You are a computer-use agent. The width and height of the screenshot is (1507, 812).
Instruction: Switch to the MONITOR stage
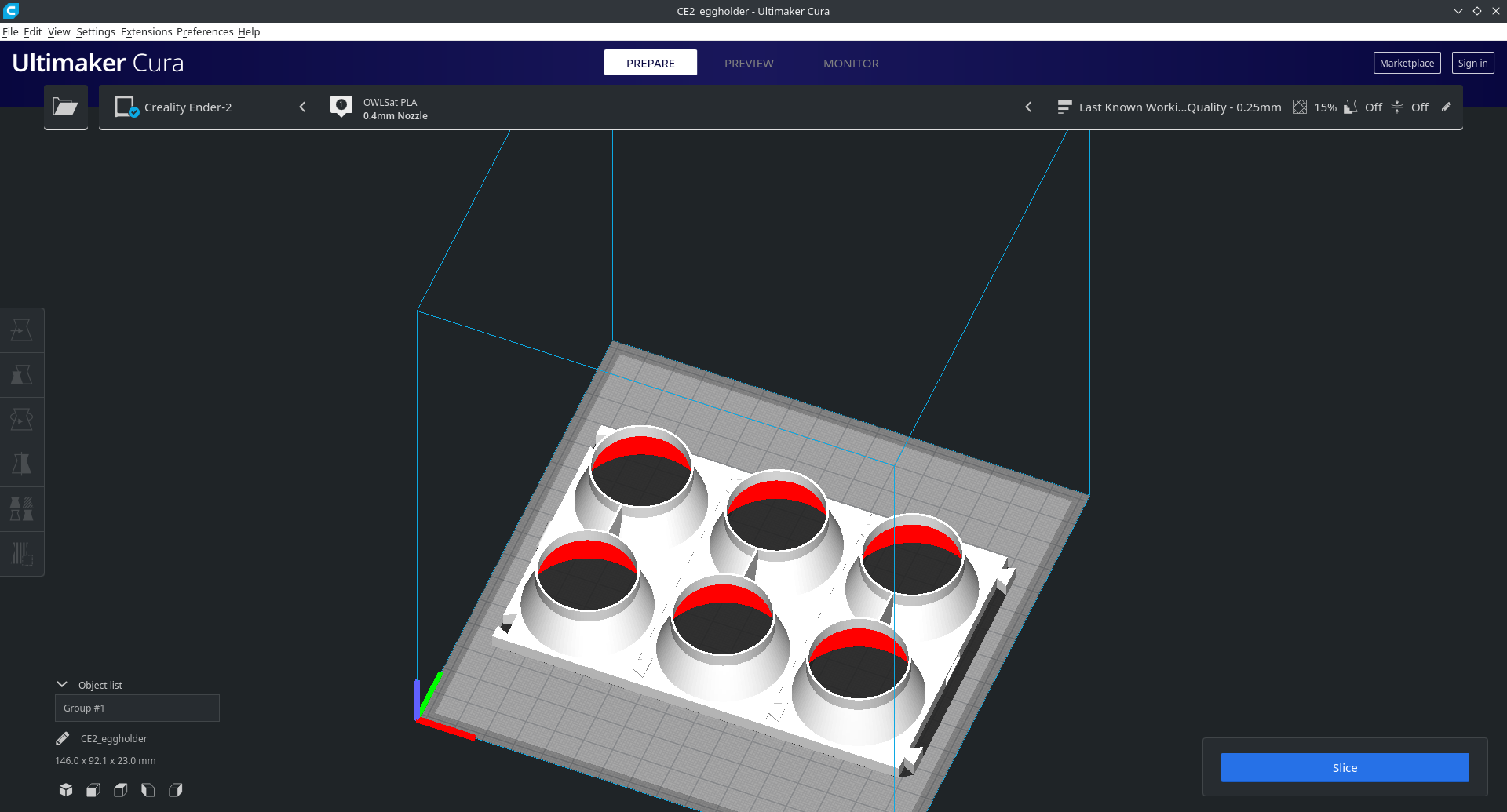pyautogui.click(x=851, y=63)
